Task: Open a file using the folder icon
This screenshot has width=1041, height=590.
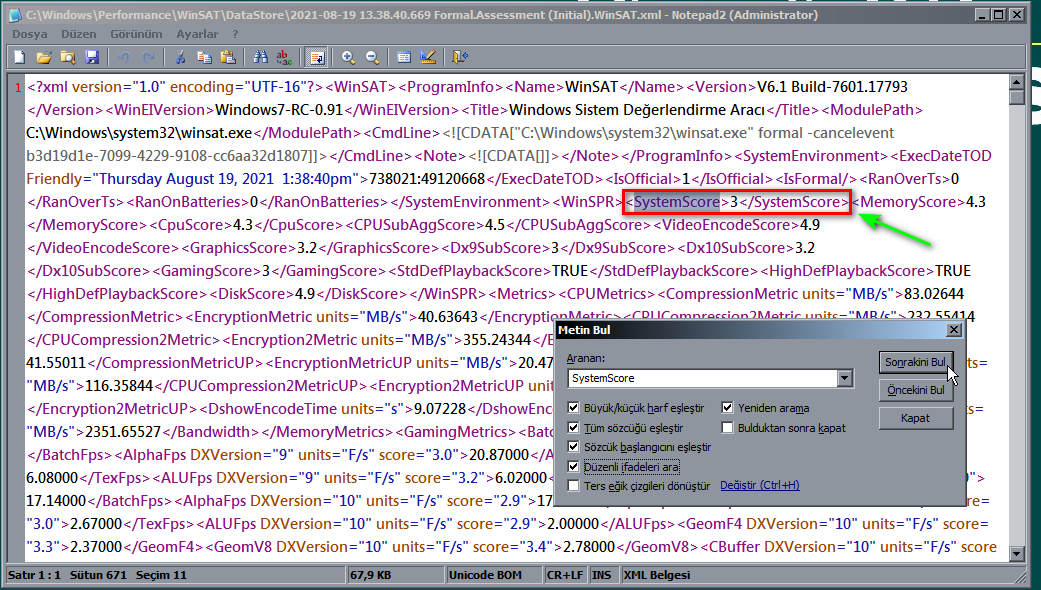Action: click(44, 58)
